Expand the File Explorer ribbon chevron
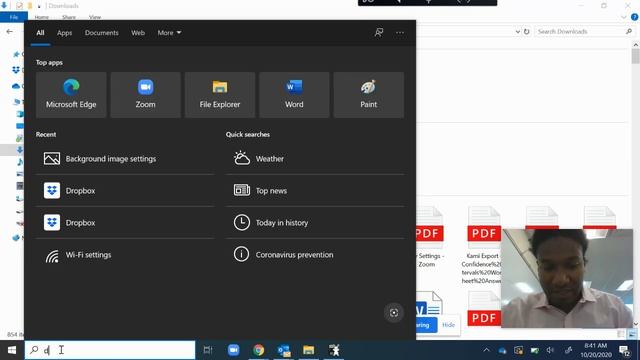 coord(624,17)
